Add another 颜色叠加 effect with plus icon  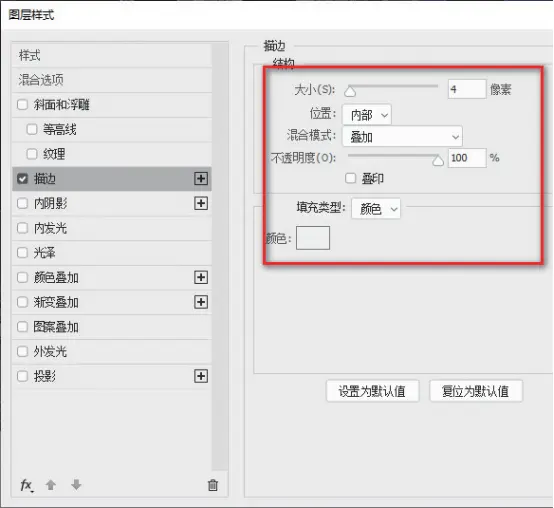click(x=201, y=278)
